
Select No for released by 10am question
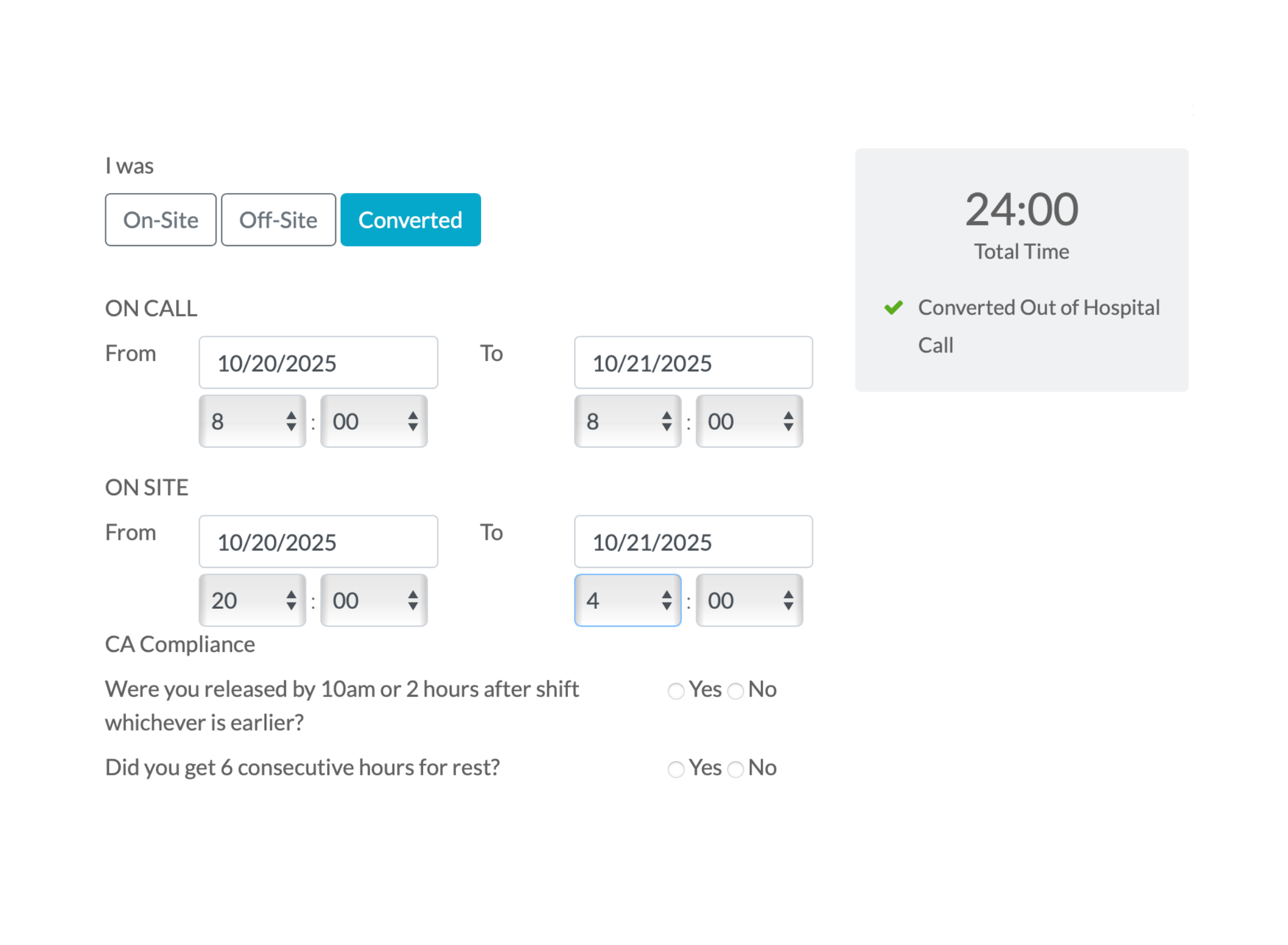click(x=735, y=691)
